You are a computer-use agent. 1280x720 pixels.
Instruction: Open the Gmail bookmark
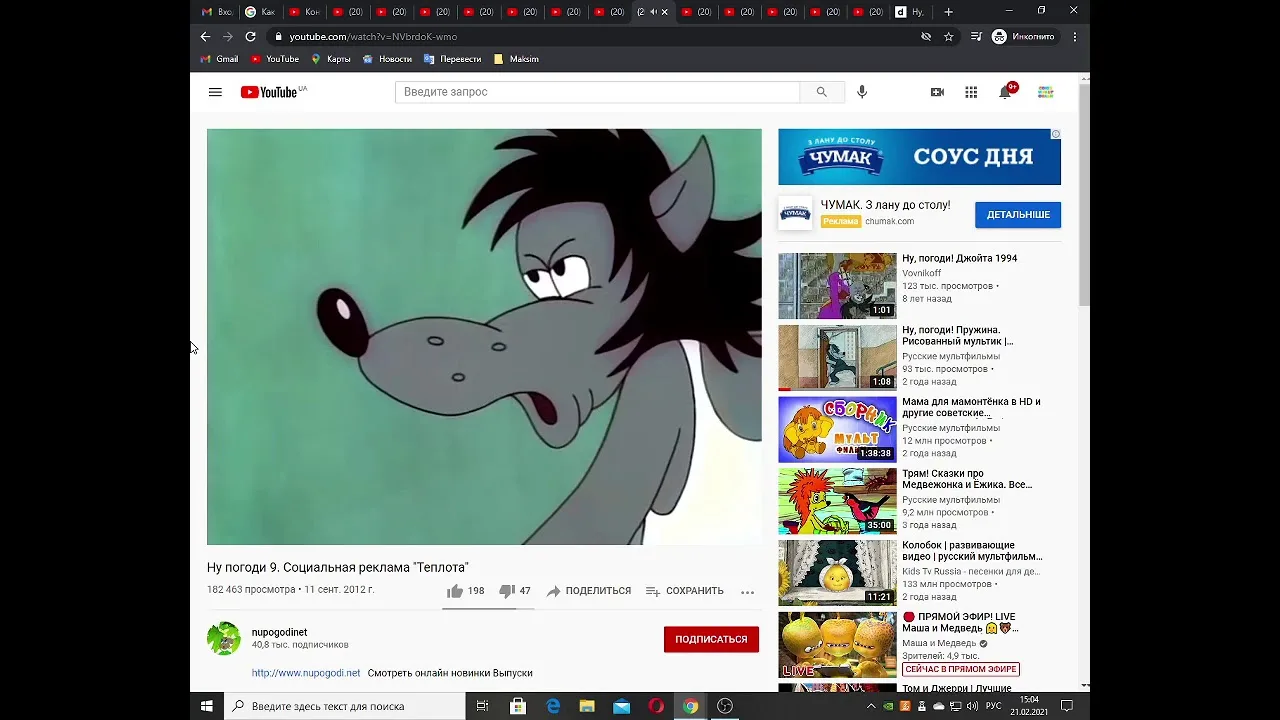coord(219,59)
